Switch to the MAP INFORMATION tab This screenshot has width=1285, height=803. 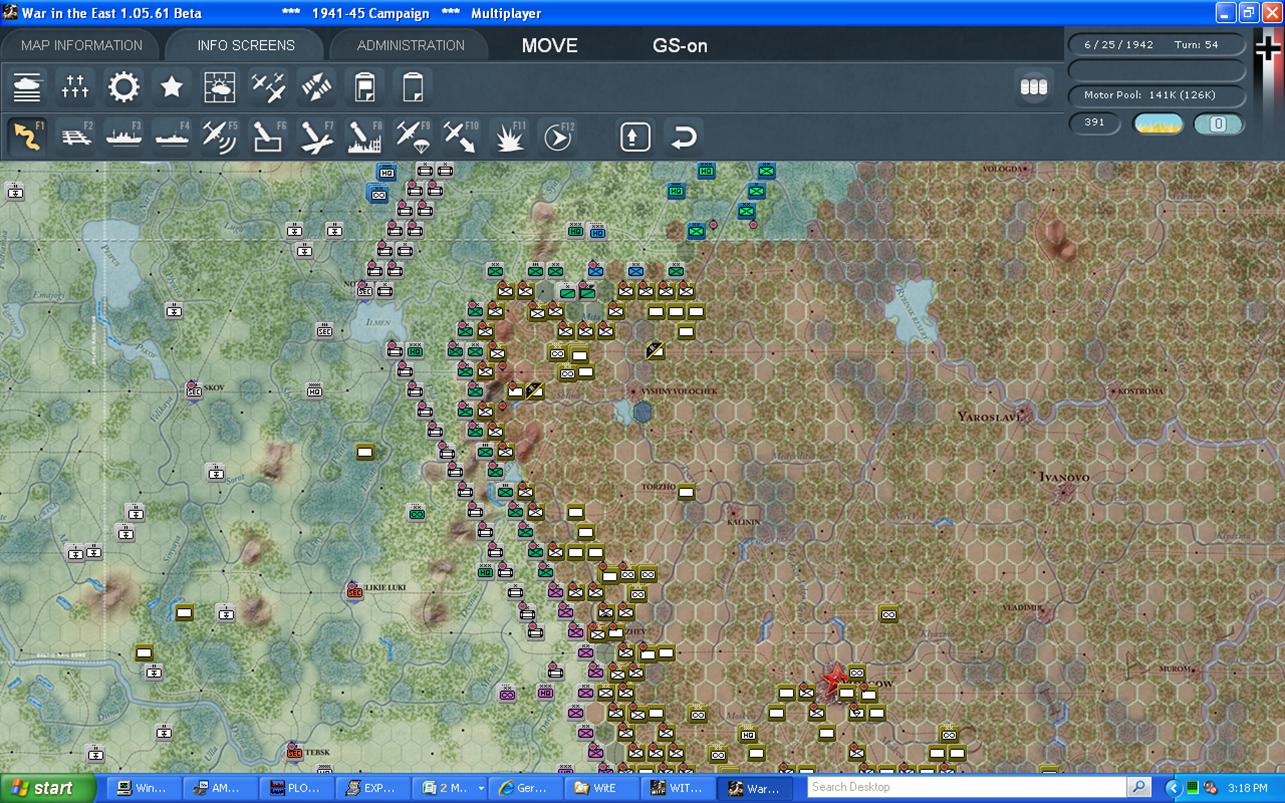(x=82, y=45)
